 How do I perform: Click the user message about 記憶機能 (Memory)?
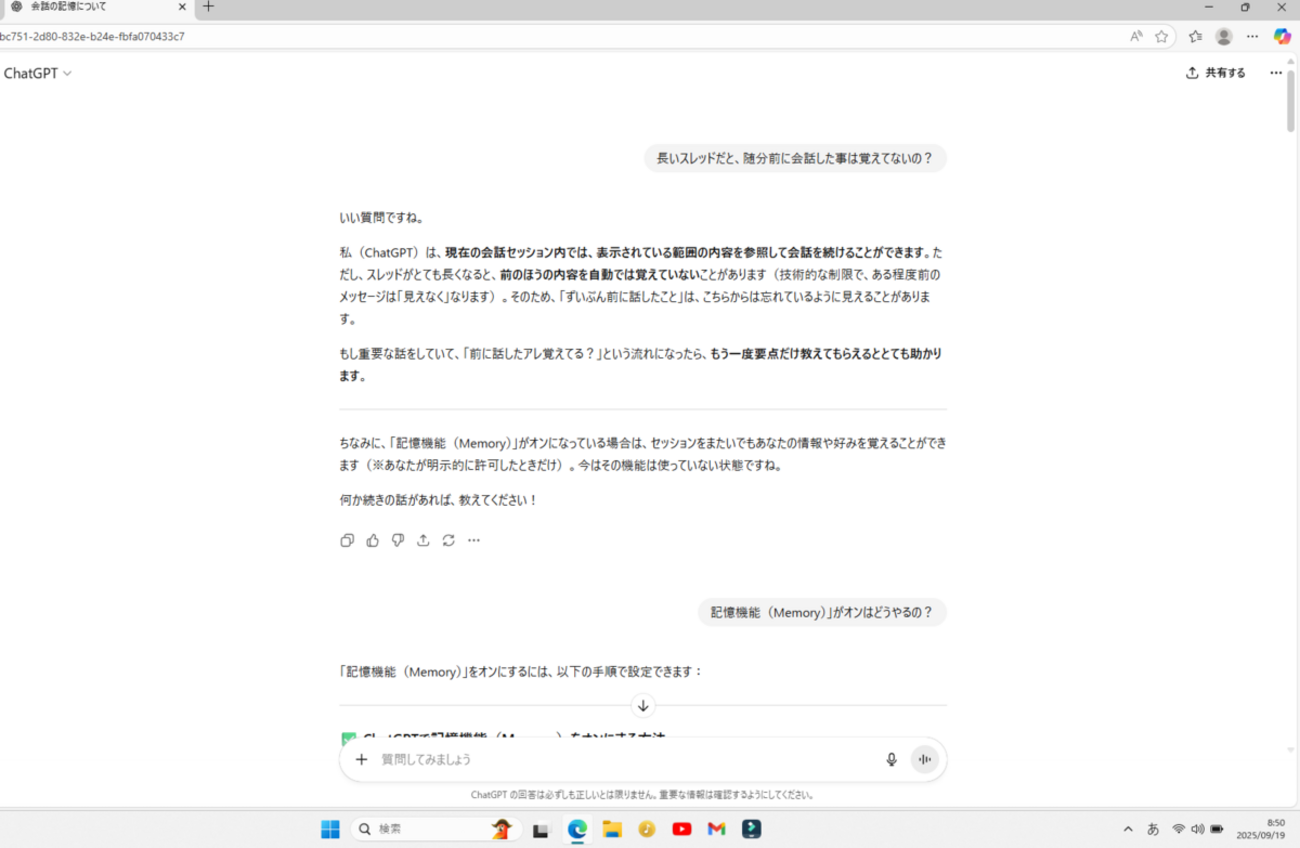(822, 612)
